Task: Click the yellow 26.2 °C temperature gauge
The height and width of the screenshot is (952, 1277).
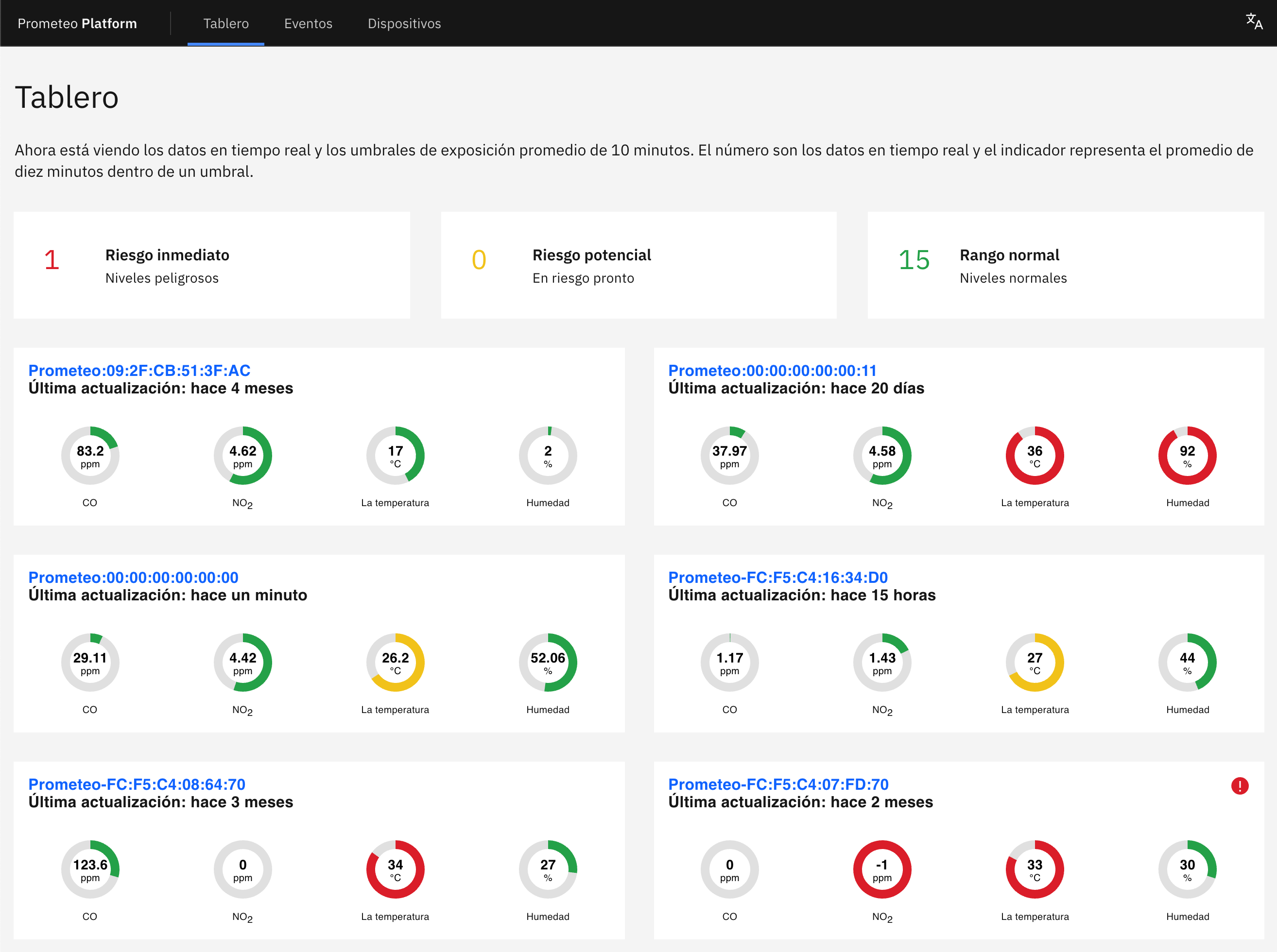Action: click(x=396, y=662)
